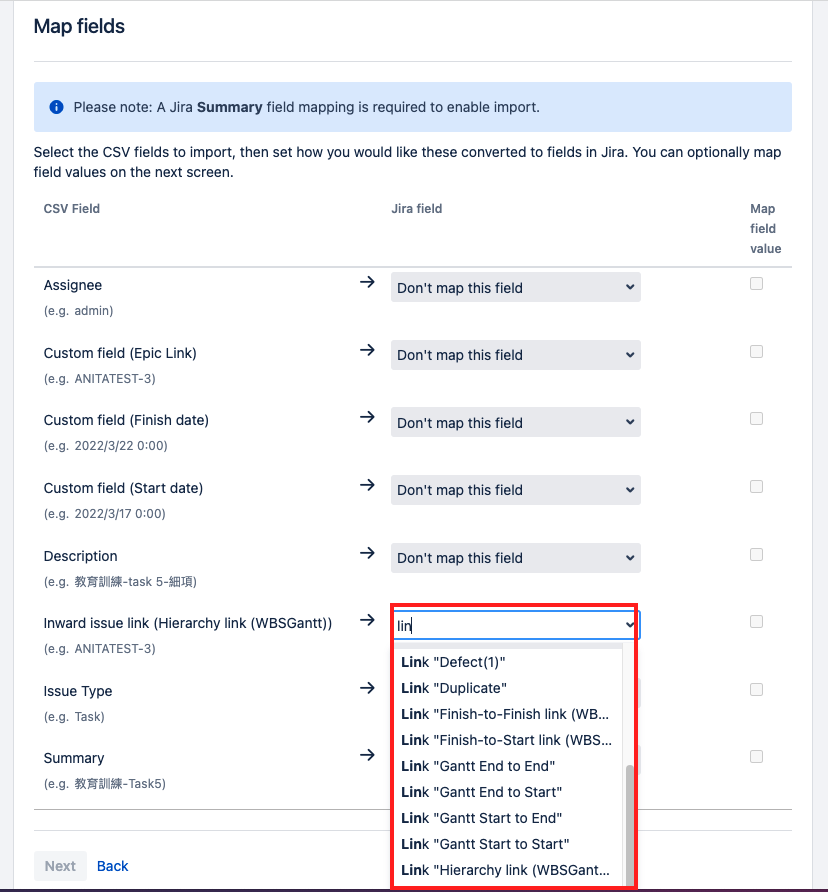
Task: Choose Link "Gantt Start to Start"
Action: (509, 844)
